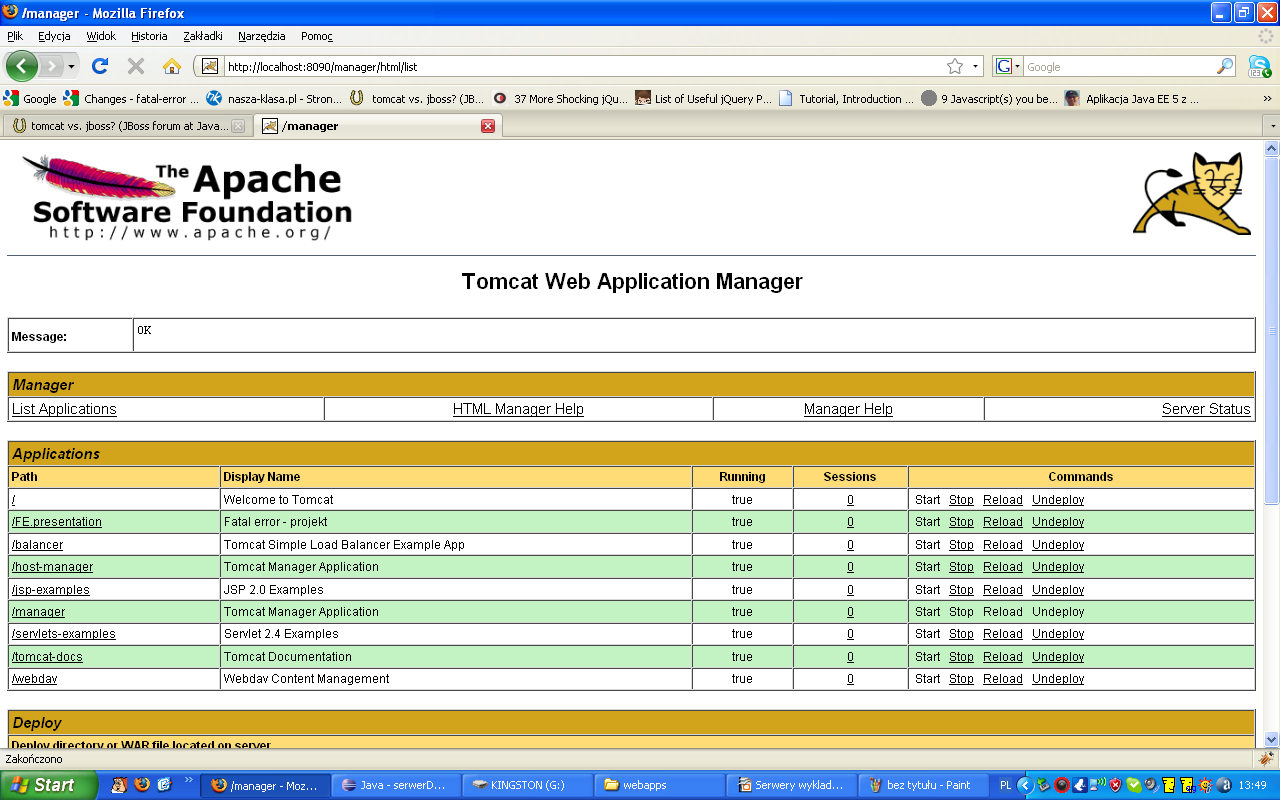Open the Historia menu
Image resolution: width=1280 pixels, height=800 pixels.
click(x=149, y=36)
